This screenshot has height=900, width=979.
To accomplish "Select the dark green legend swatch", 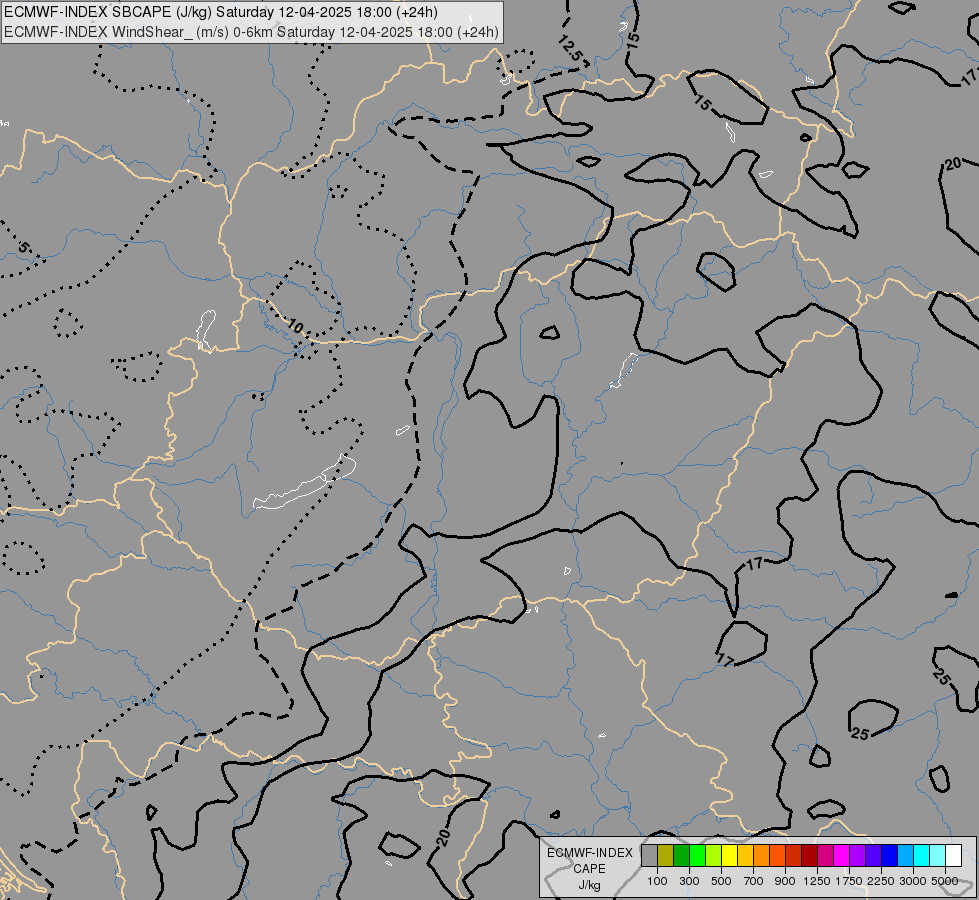I will point(681,856).
